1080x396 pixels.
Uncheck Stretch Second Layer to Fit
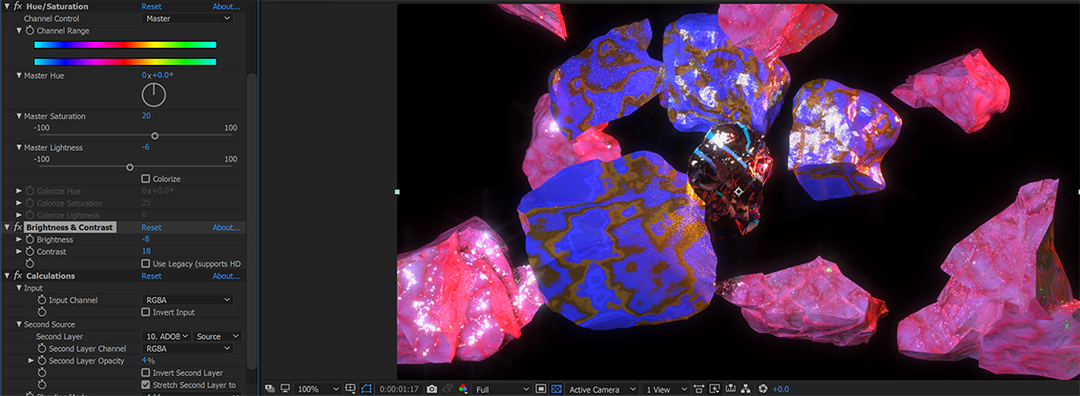pyautogui.click(x=145, y=384)
